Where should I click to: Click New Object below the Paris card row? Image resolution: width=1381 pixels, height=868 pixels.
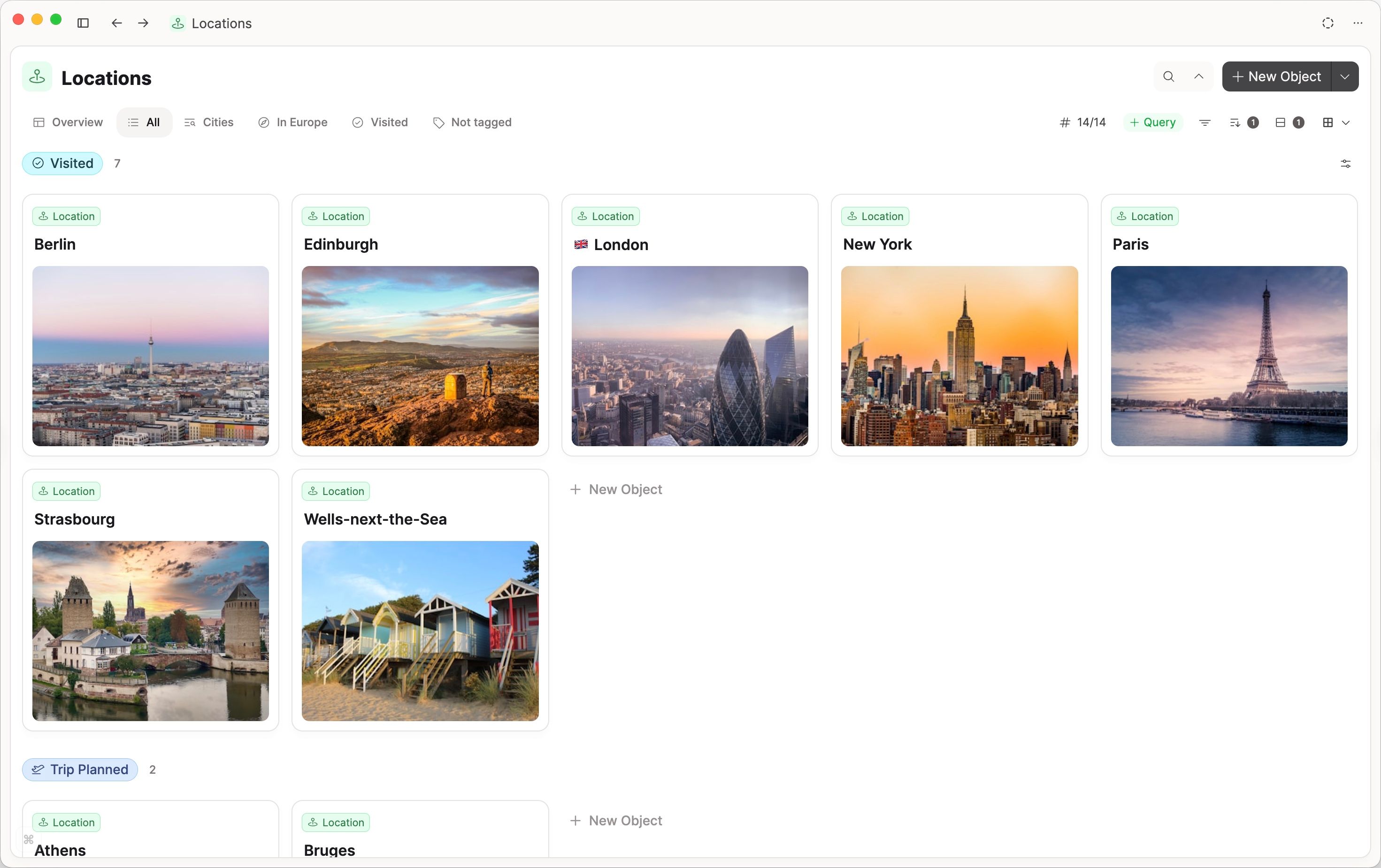[x=616, y=490]
